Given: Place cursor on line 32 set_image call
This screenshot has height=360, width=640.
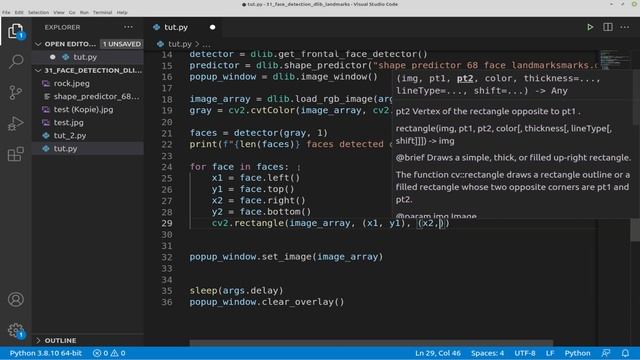Looking at the screenshot, I should point(286,257).
